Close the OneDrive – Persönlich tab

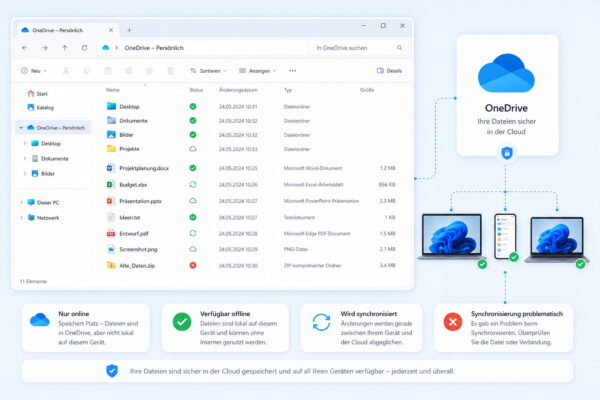click(111, 30)
